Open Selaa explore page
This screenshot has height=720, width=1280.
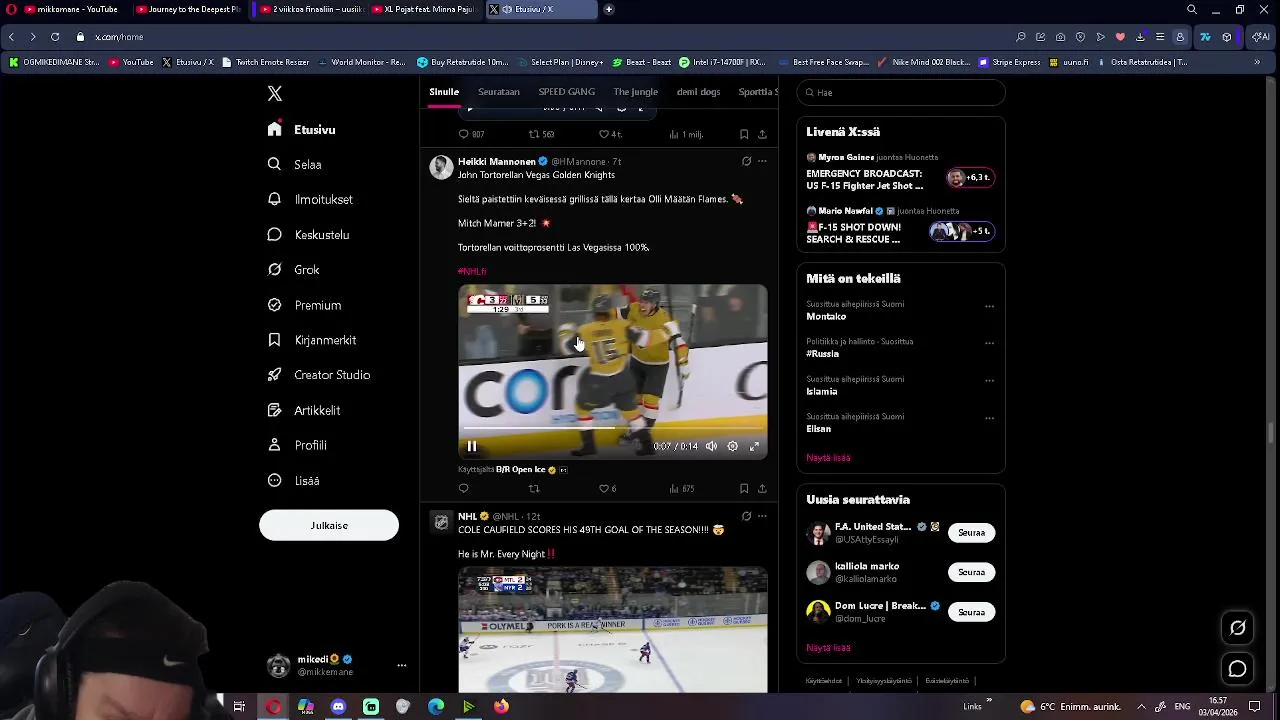pyautogui.click(x=295, y=165)
